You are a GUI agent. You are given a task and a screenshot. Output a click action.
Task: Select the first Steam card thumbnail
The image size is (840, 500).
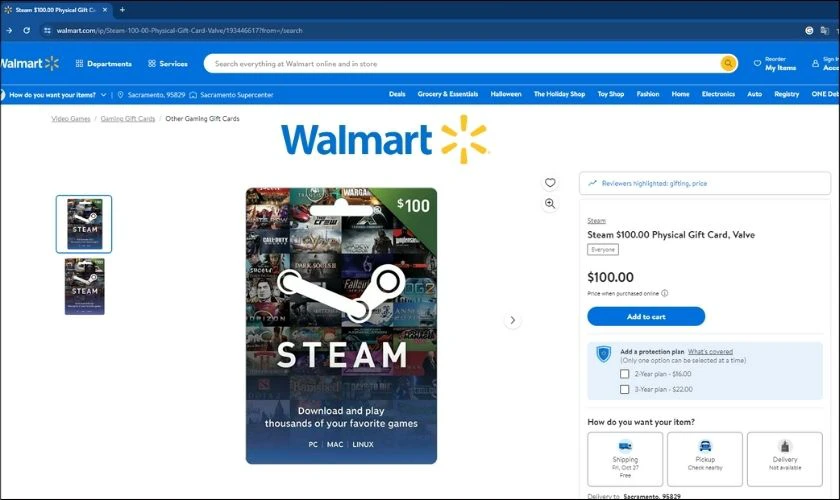84,224
